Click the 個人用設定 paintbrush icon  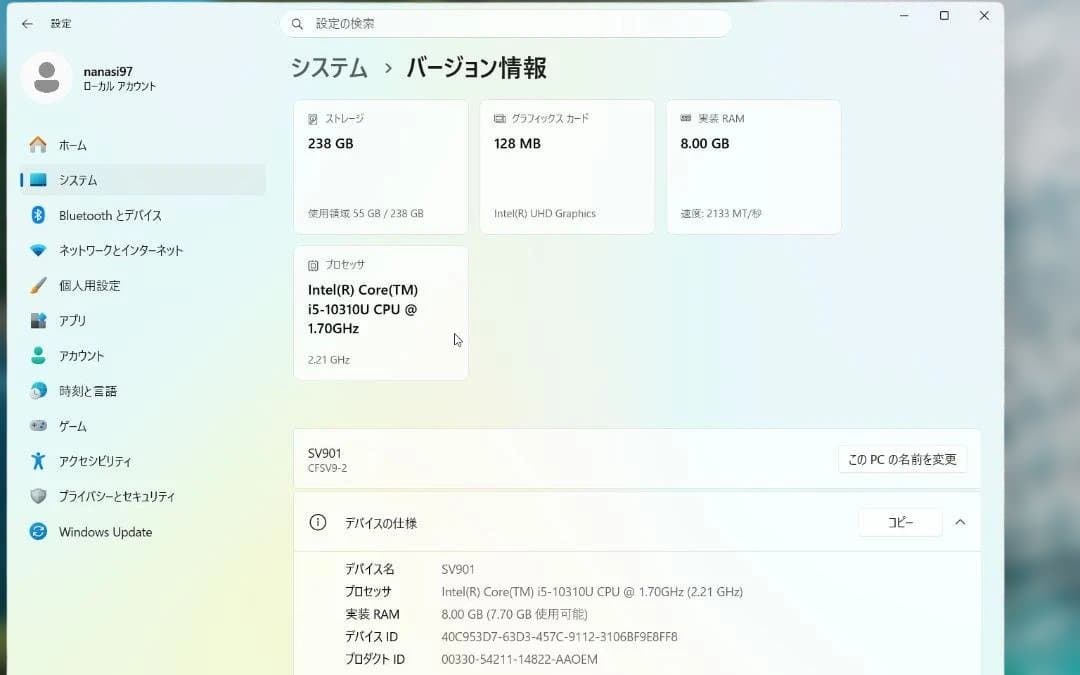click(38, 285)
